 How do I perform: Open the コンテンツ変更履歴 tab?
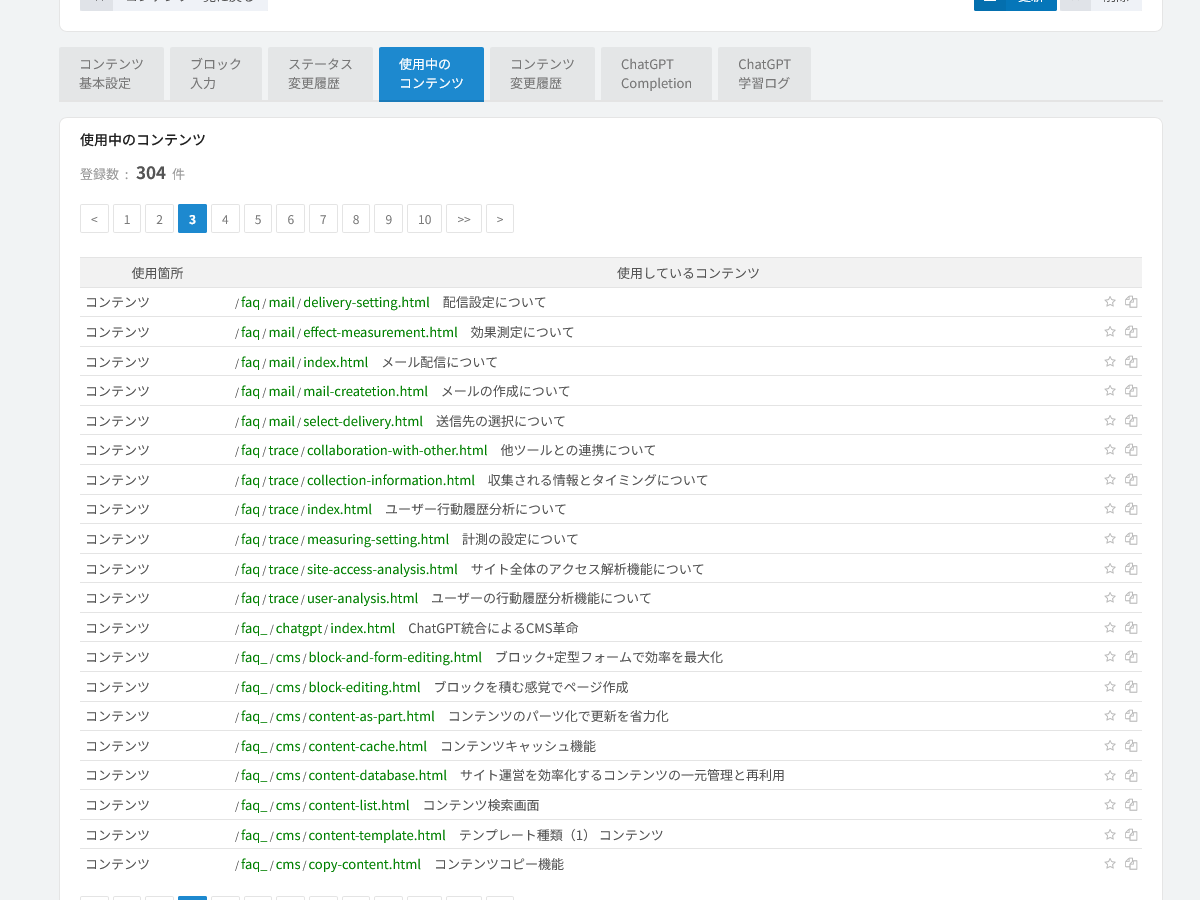point(542,74)
